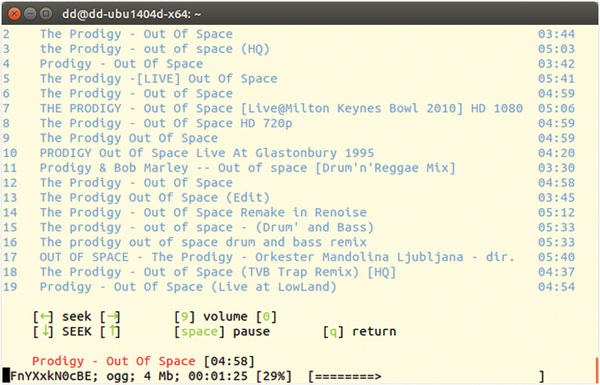Screen dimensions: 600x385
Task: Select result 3 'out of space (HQ)'
Action: click(x=155, y=49)
